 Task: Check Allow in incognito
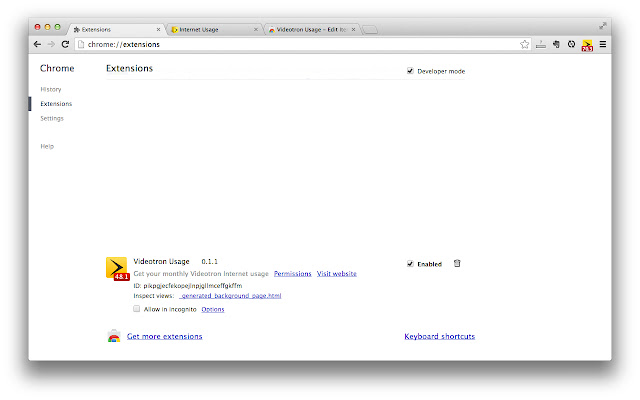(136, 309)
